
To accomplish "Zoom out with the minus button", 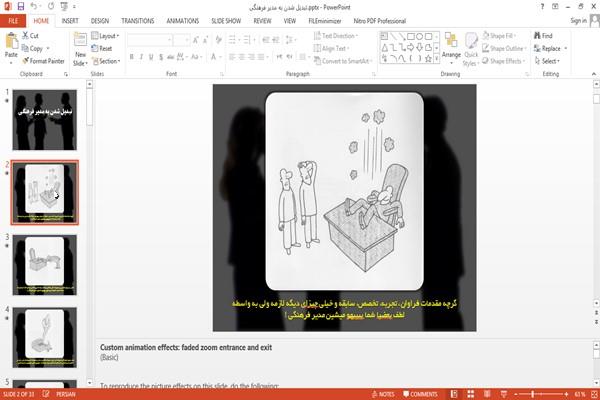I will point(516,394).
